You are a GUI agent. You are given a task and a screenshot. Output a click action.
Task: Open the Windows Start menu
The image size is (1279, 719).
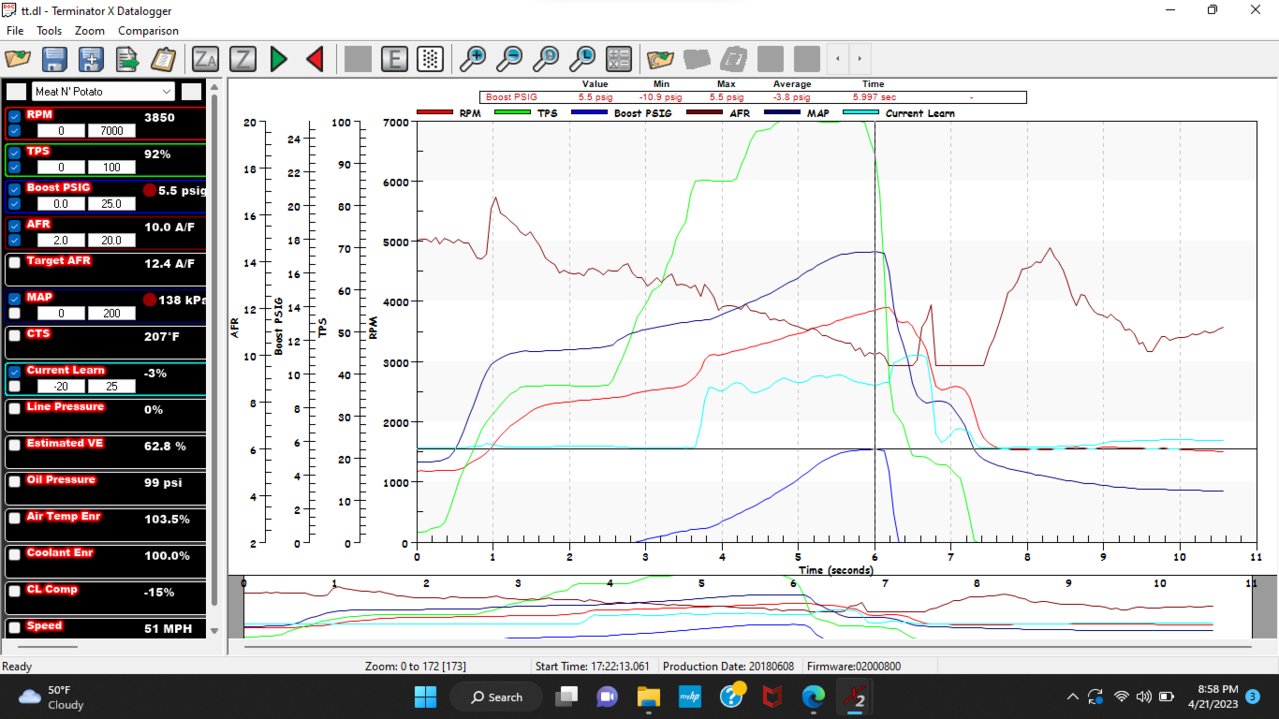[426, 696]
